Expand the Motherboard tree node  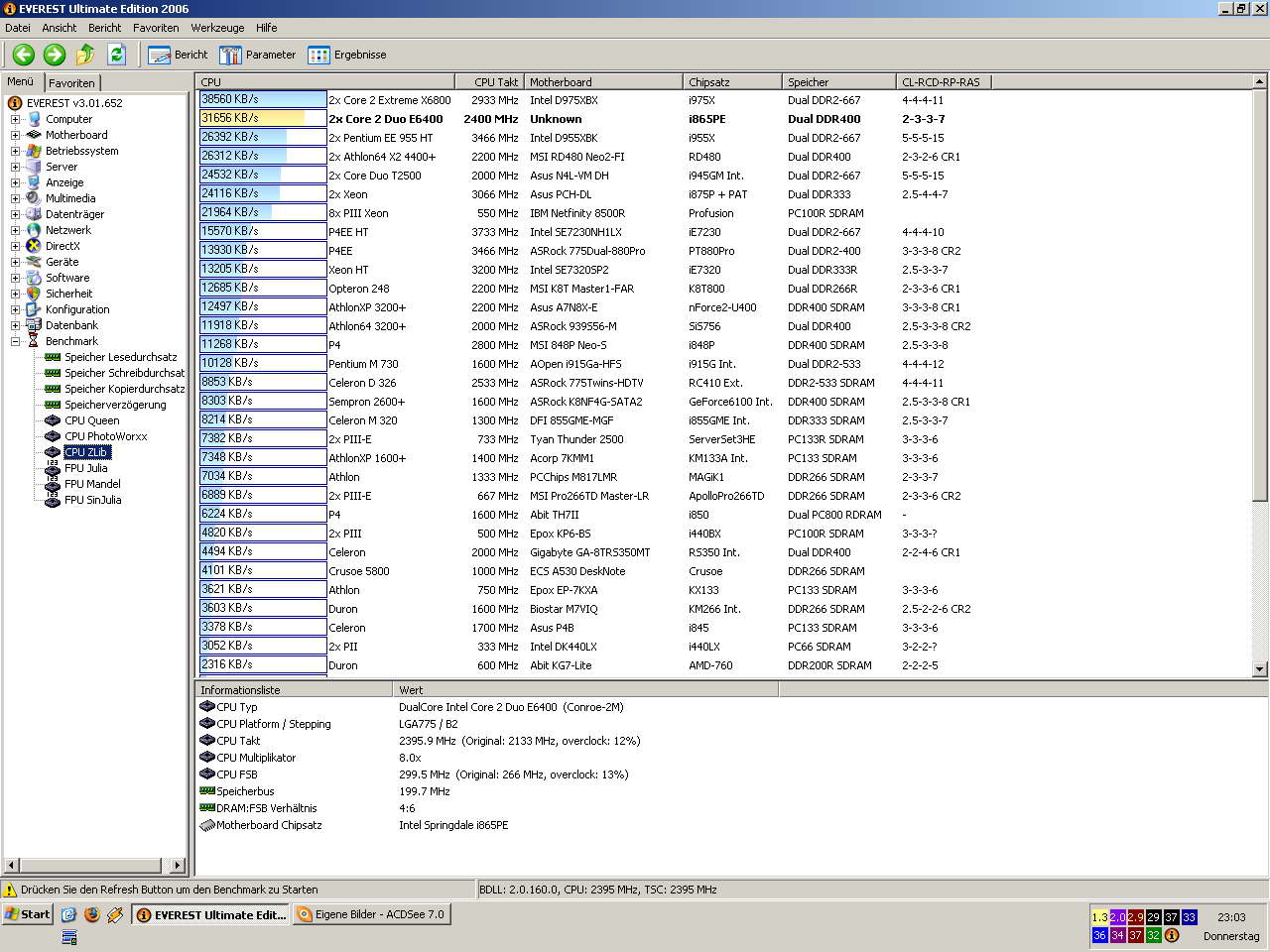coord(16,135)
